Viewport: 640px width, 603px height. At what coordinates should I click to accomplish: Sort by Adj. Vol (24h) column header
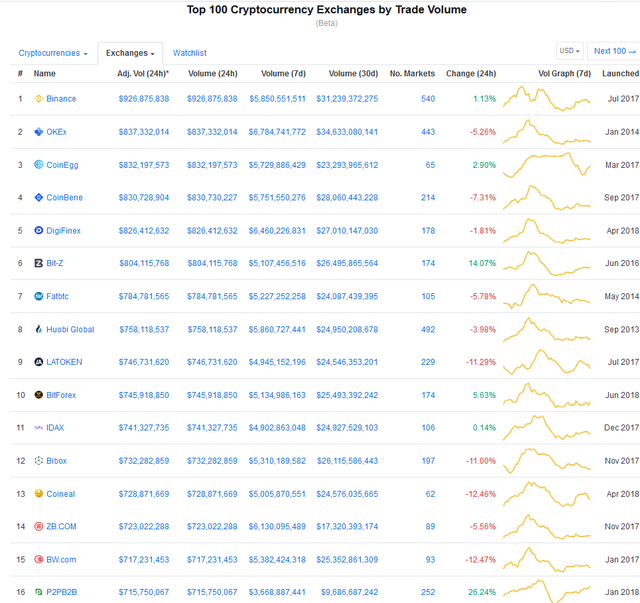143,73
